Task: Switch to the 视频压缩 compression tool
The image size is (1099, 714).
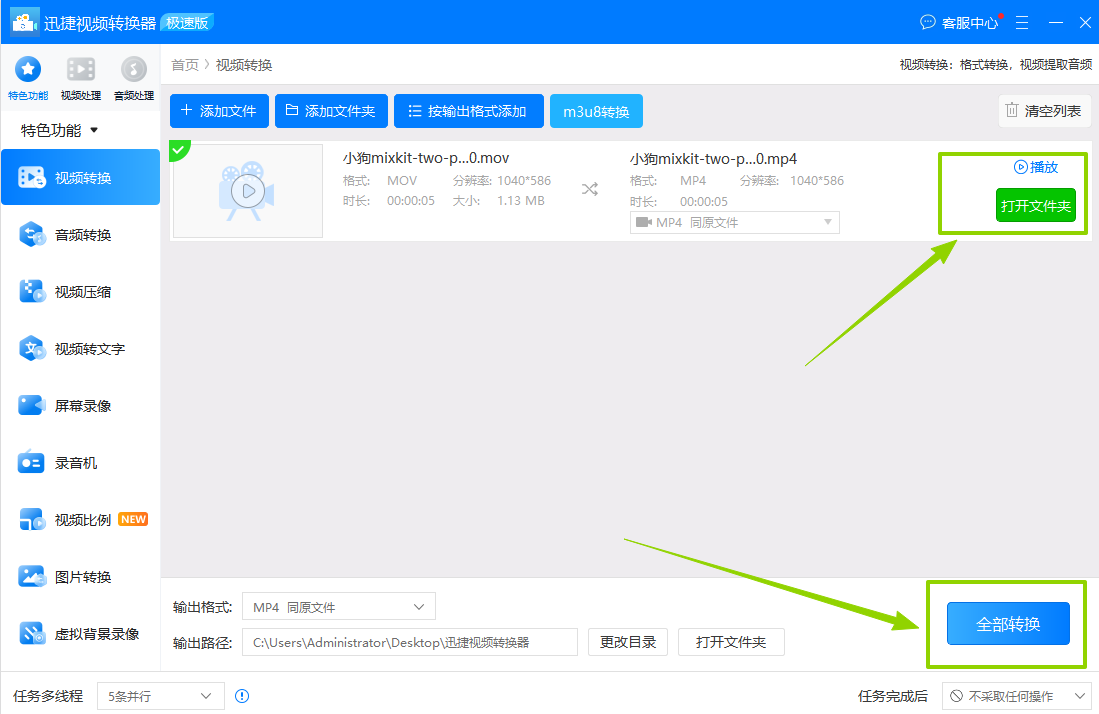Action: (x=80, y=291)
